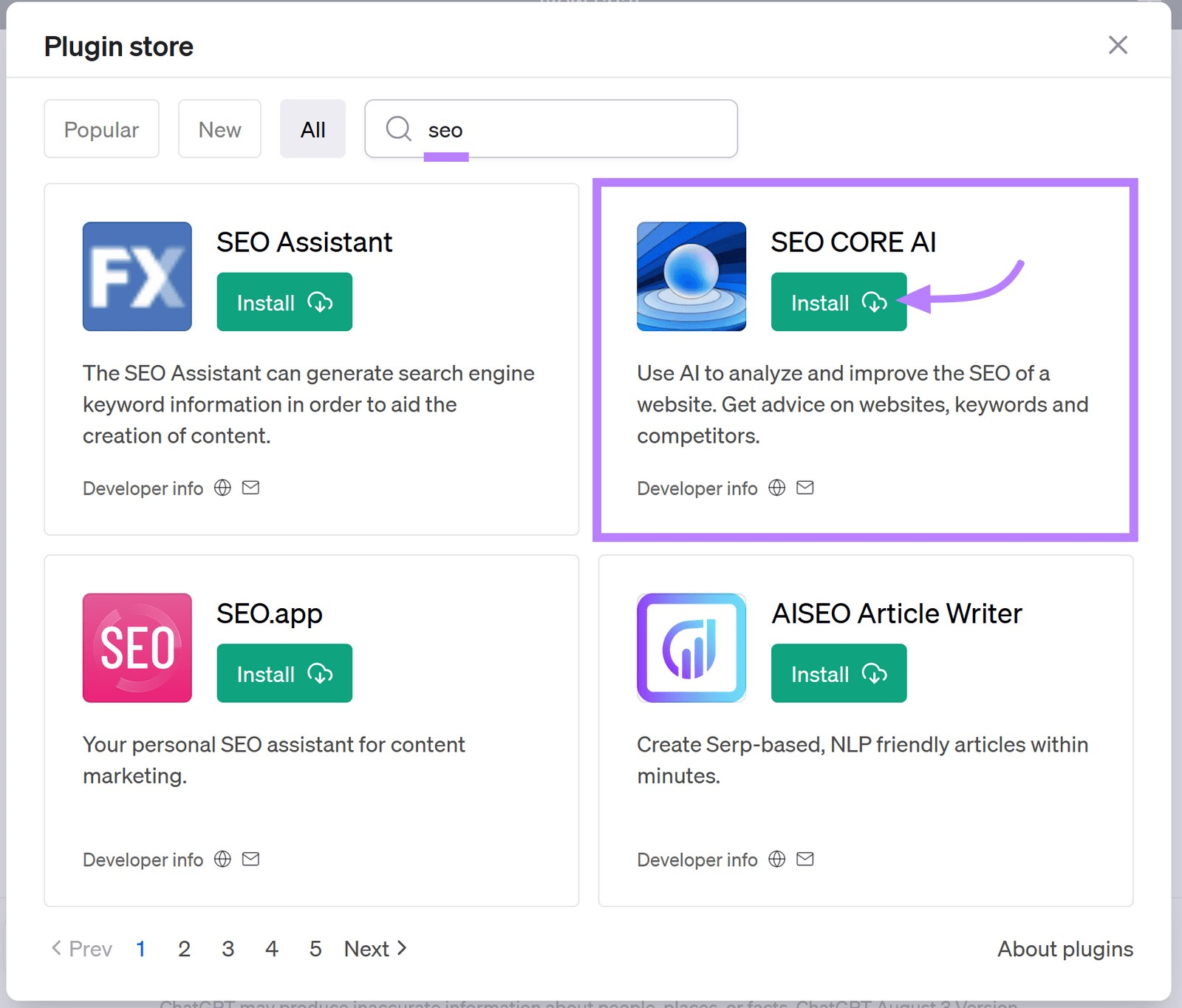1182x1008 pixels.
Task: Install the SEO CORE AI plugin
Action: pyautogui.click(x=838, y=302)
